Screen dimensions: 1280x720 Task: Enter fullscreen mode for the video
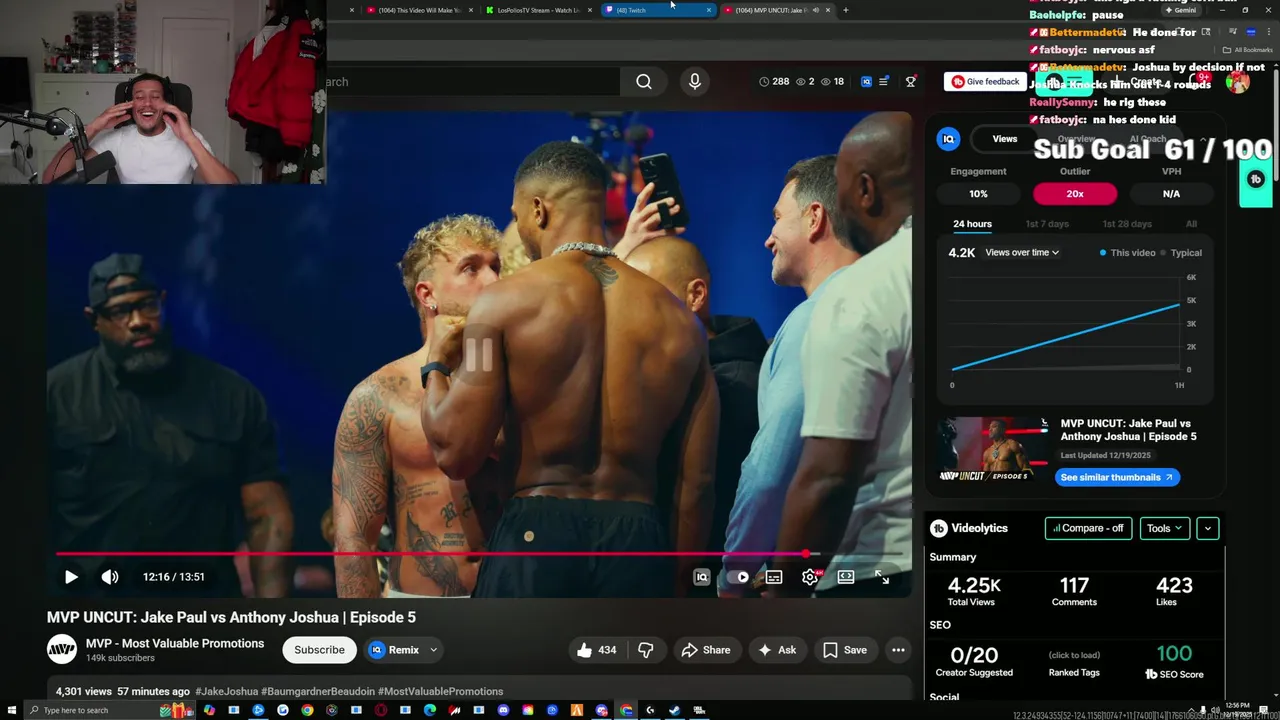[882, 577]
